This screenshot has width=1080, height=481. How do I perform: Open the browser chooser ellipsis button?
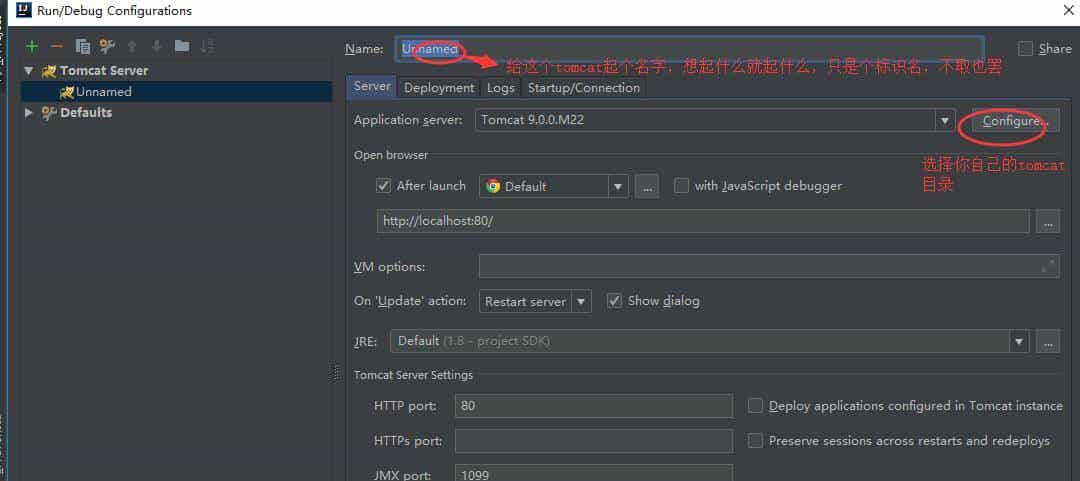647,186
